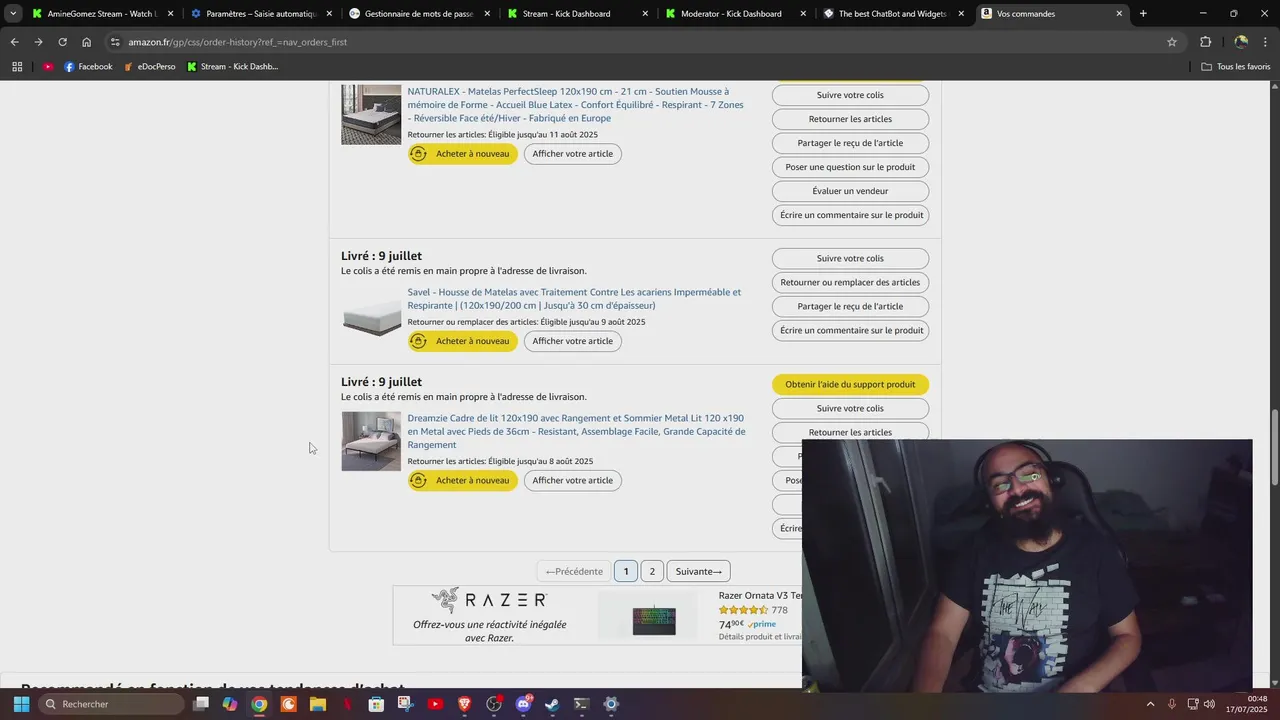Reload the Amazon orders page
The height and width of the screenshot is (720, 1280).
(x=62, y=42)
